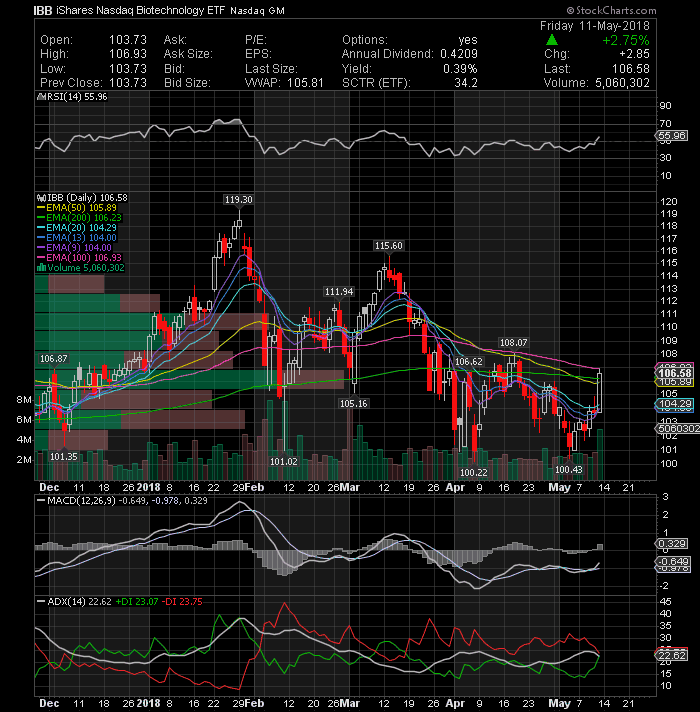This screenshot has width=700, height=712.
Task: Click the +2.75% percent change value
Action: click(x=626, y=40)
